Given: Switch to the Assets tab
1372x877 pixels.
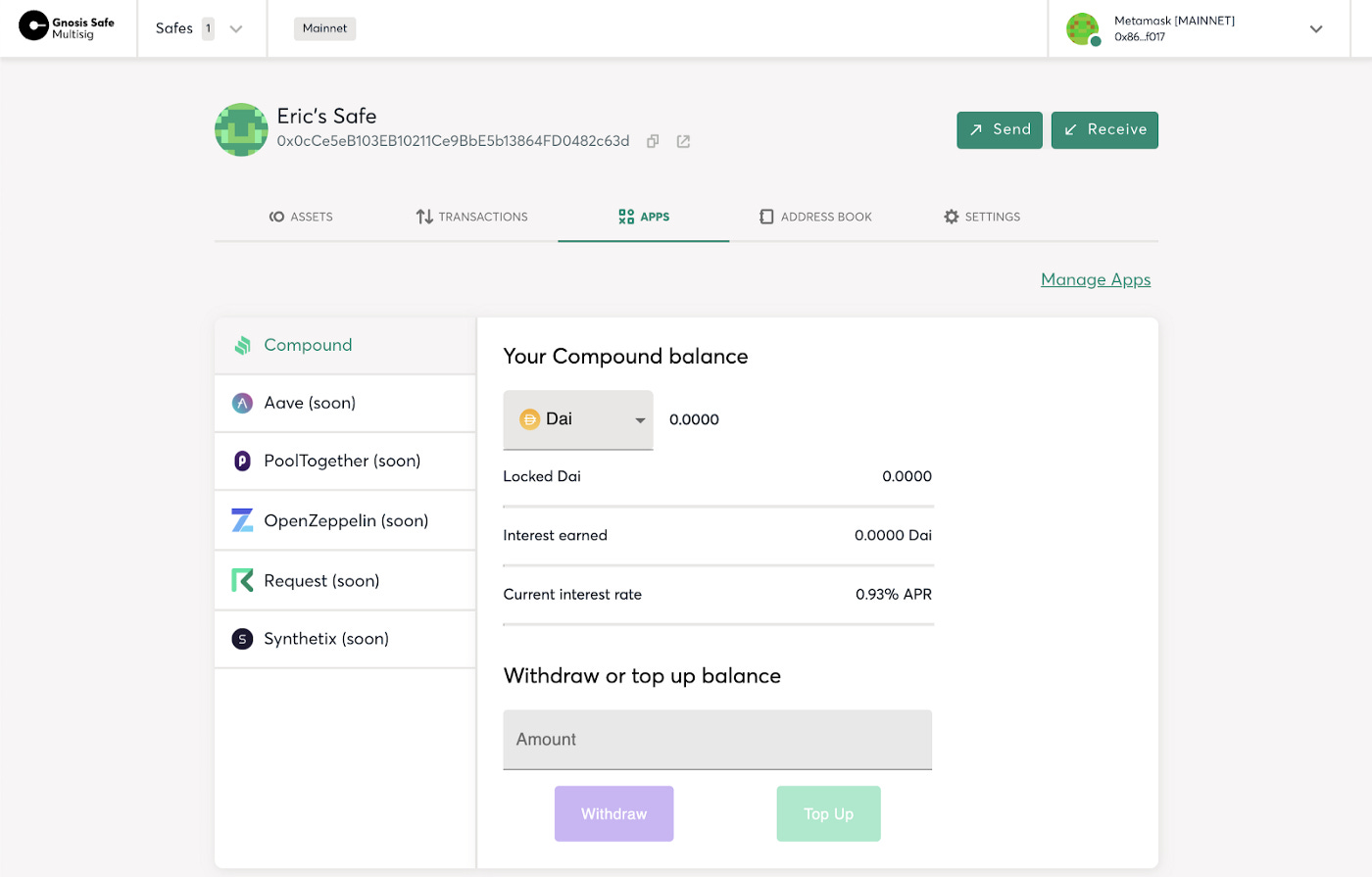Looking at the screenshot, I should pyautogui.click(x=301, y=217).
